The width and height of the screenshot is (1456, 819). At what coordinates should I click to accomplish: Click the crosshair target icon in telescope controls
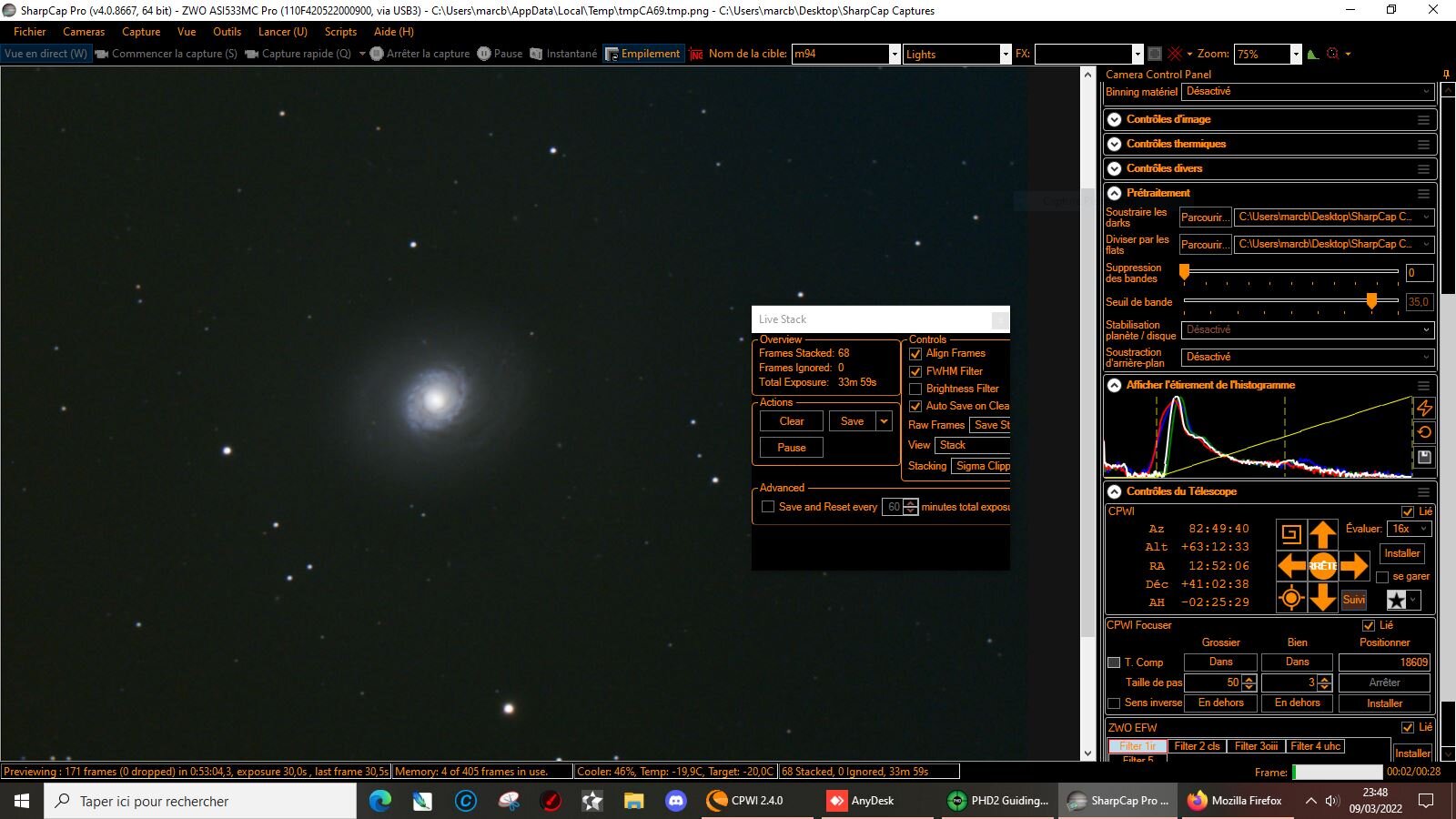click(x=1290, y=598)
